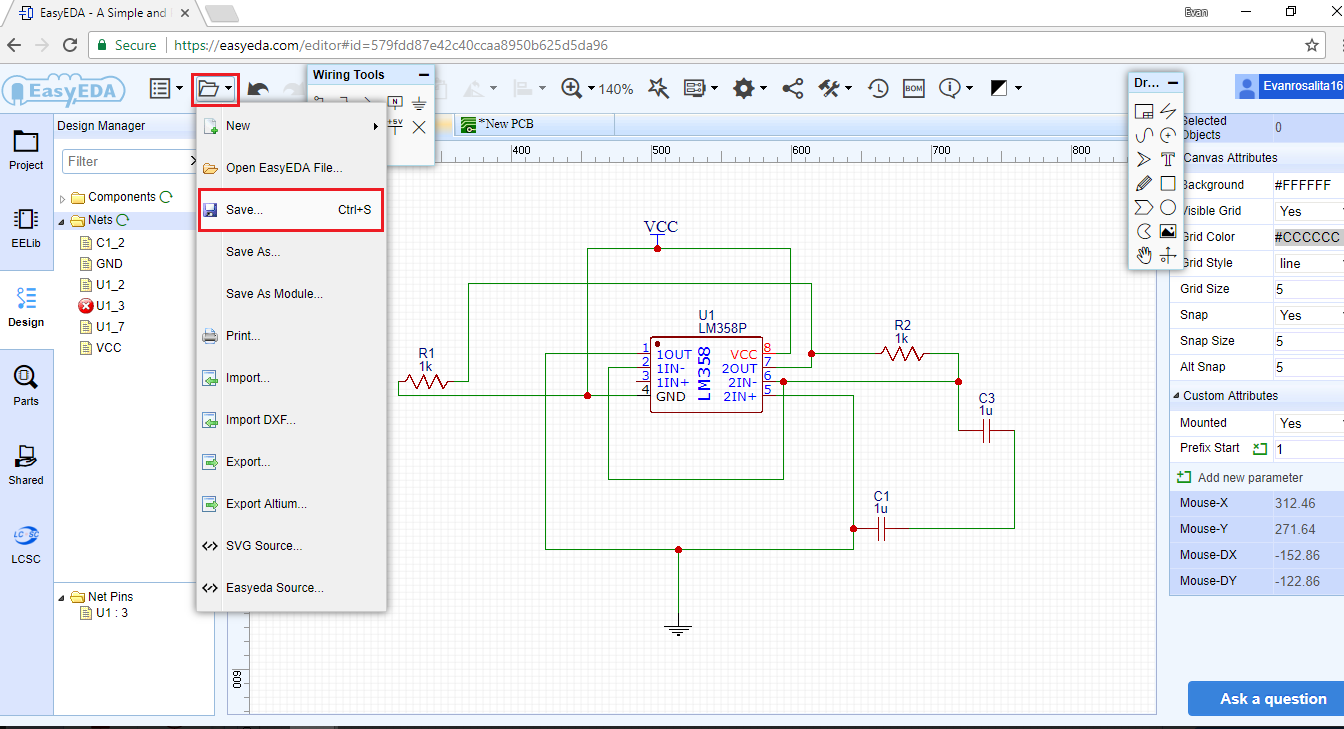Image resolution: width=1344 pixels, height=729 pixels.
Task: Click Add new parameter link
Action: tap(1249, 477)
